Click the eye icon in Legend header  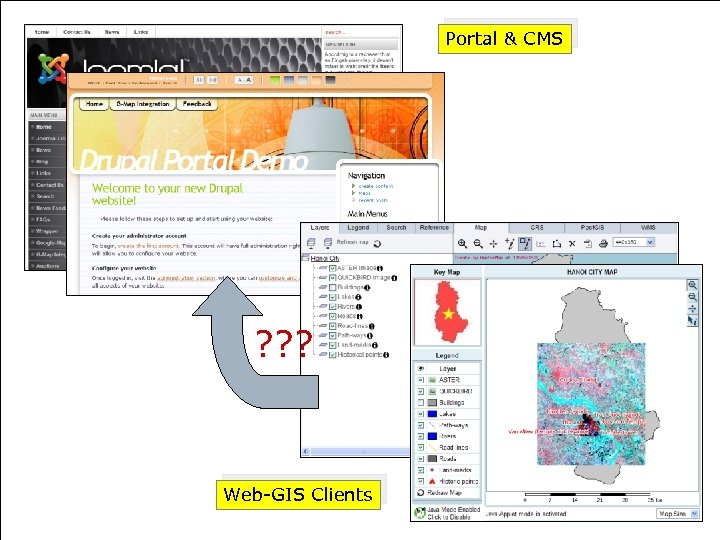pyautogui.click(x=421, y=369)
